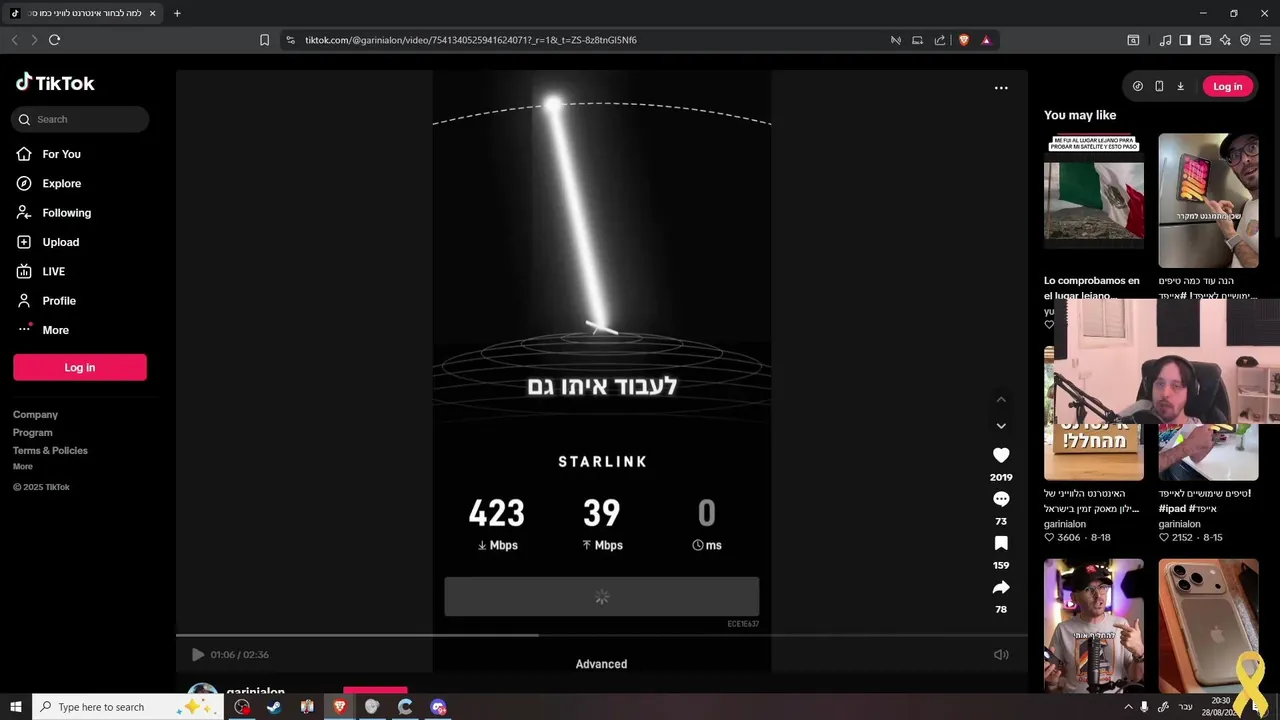
Task: Go to the previous video with the up chevron
Action: 1001,399
